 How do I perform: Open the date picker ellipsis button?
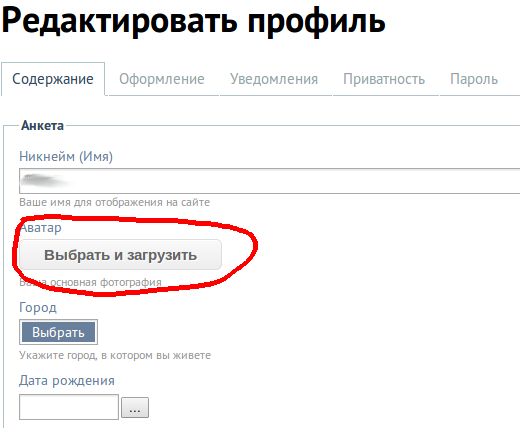(135, 407)
